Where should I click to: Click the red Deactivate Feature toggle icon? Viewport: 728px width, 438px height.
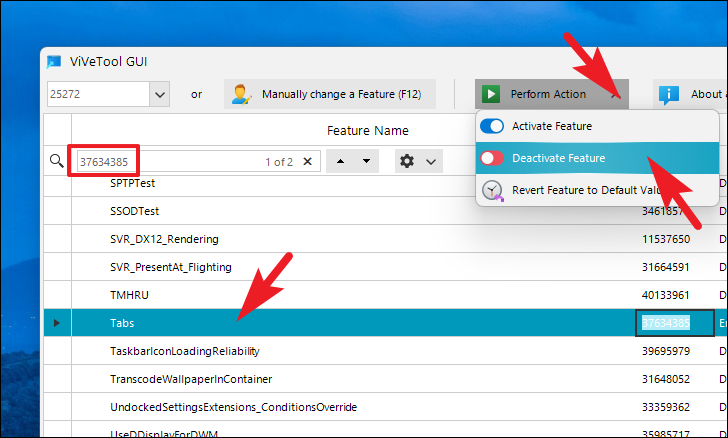click(x=492, y=158)
